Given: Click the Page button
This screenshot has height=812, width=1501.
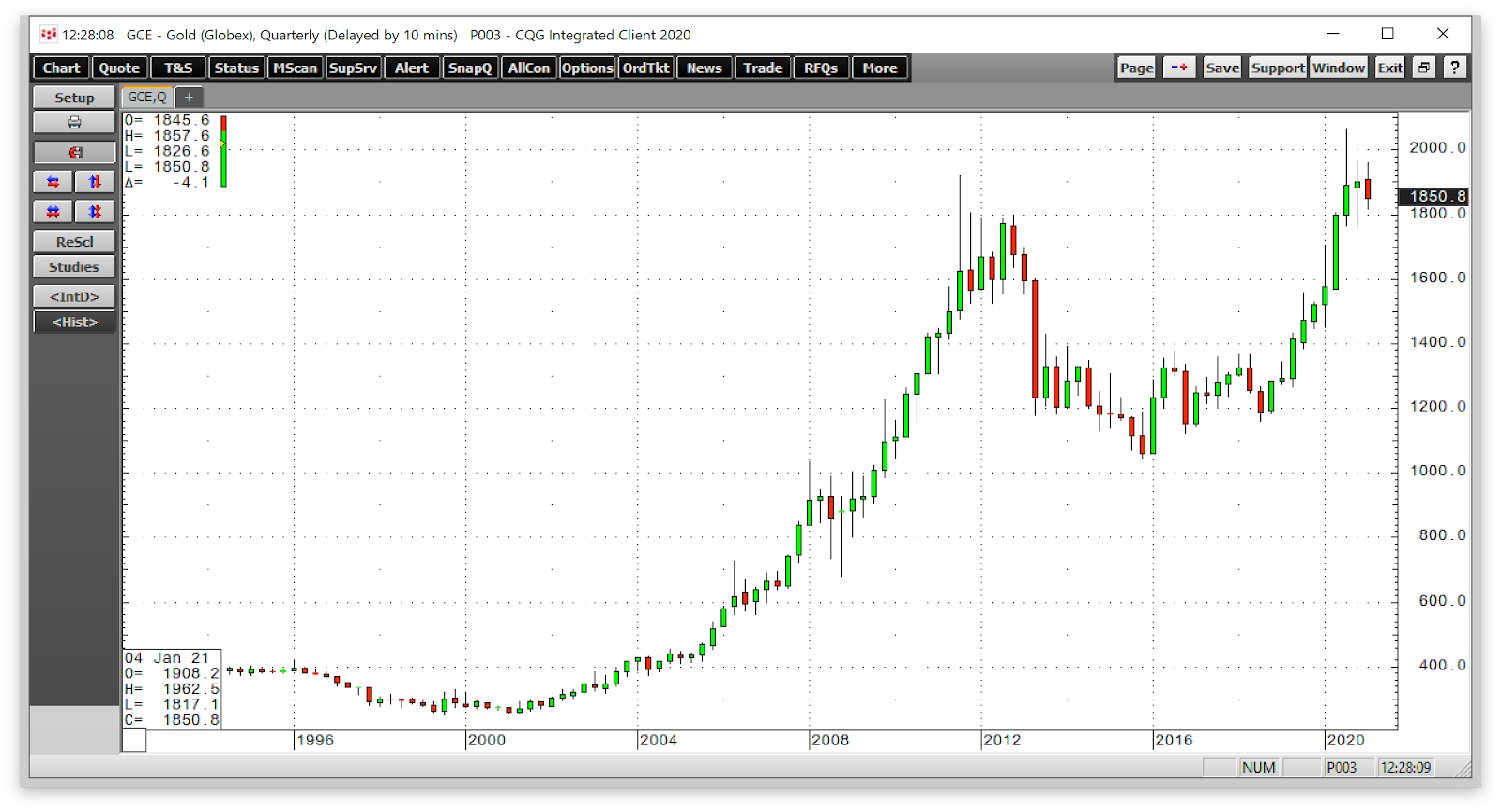Looking at the screenshot, I should [1136, 68].
